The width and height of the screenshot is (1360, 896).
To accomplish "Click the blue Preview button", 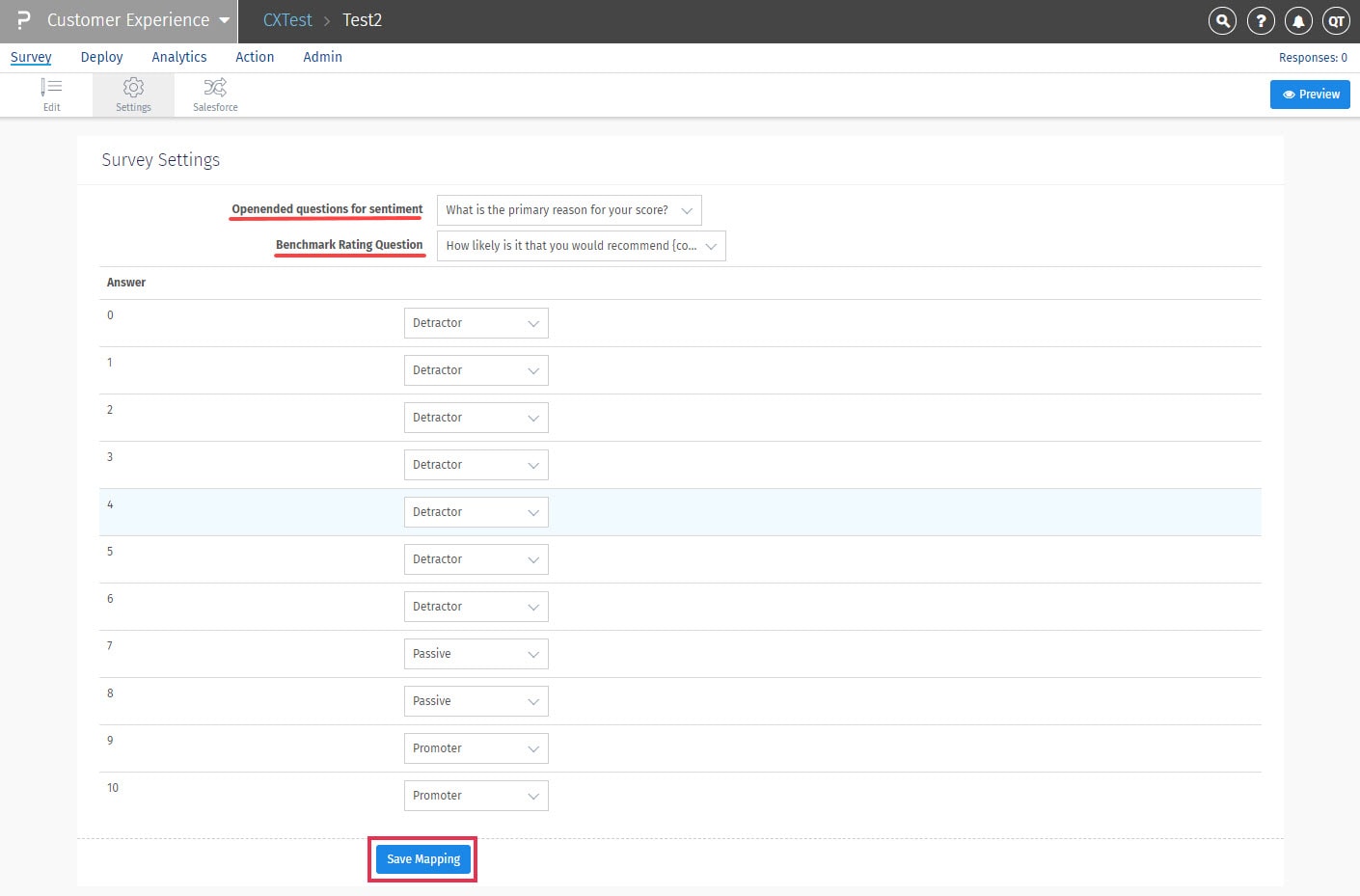I will point(1310,95).
